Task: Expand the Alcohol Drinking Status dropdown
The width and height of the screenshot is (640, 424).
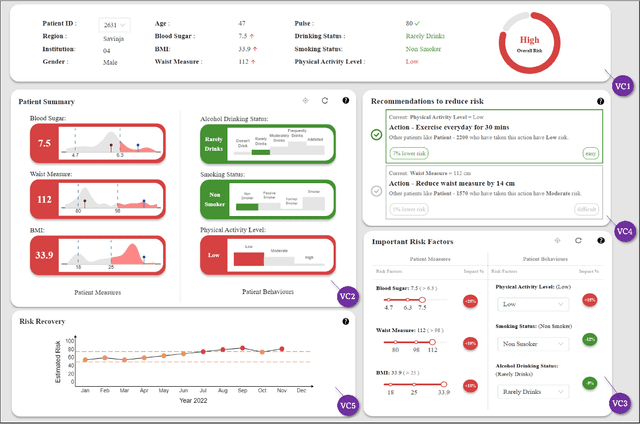Action: pyautogui.click(x=530, y=392)
